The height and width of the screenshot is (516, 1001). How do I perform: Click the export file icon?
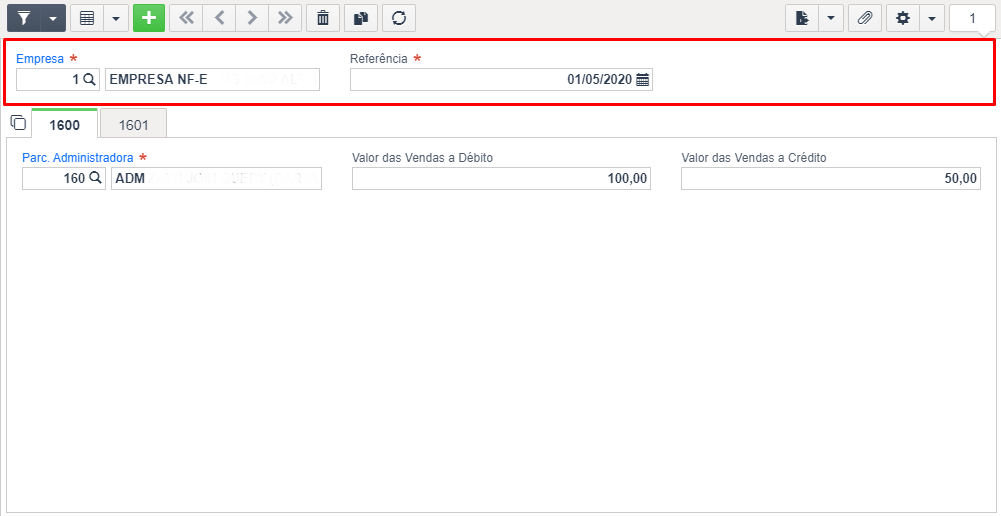coord(802,18)
